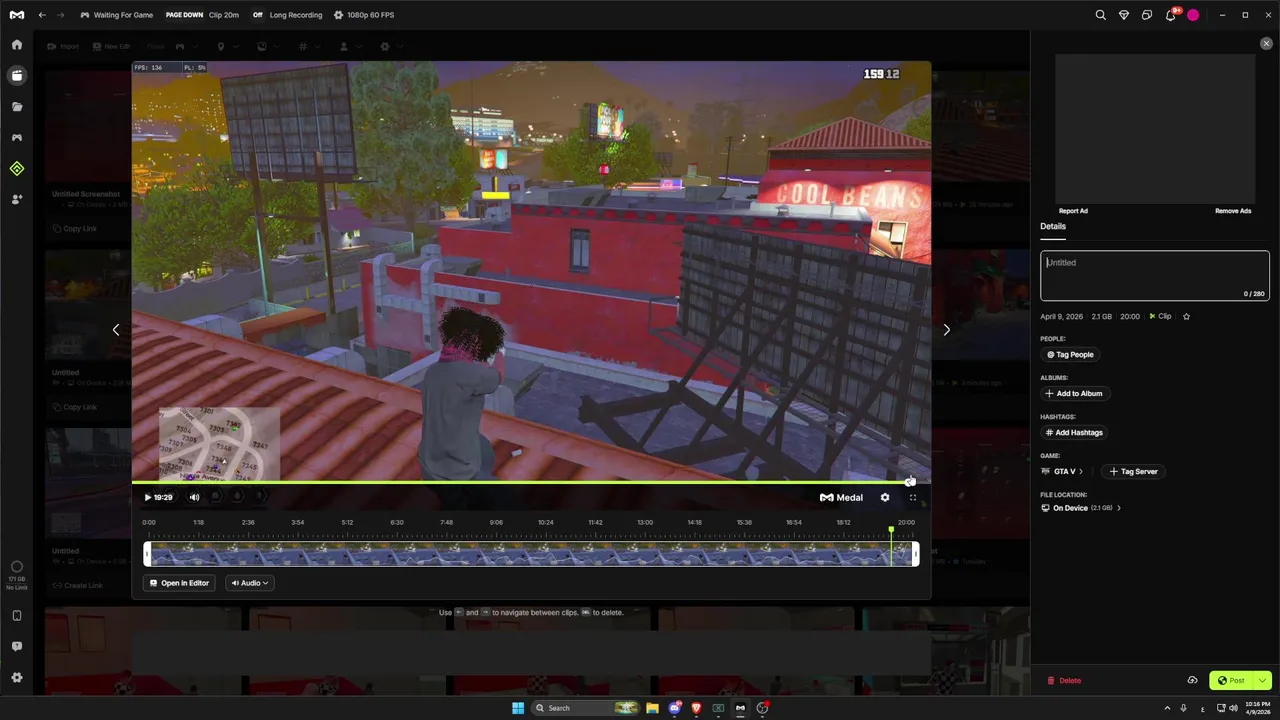Open the notifications bell
The height and width of the screenshot is (720, 1280).
[1170, 15]
